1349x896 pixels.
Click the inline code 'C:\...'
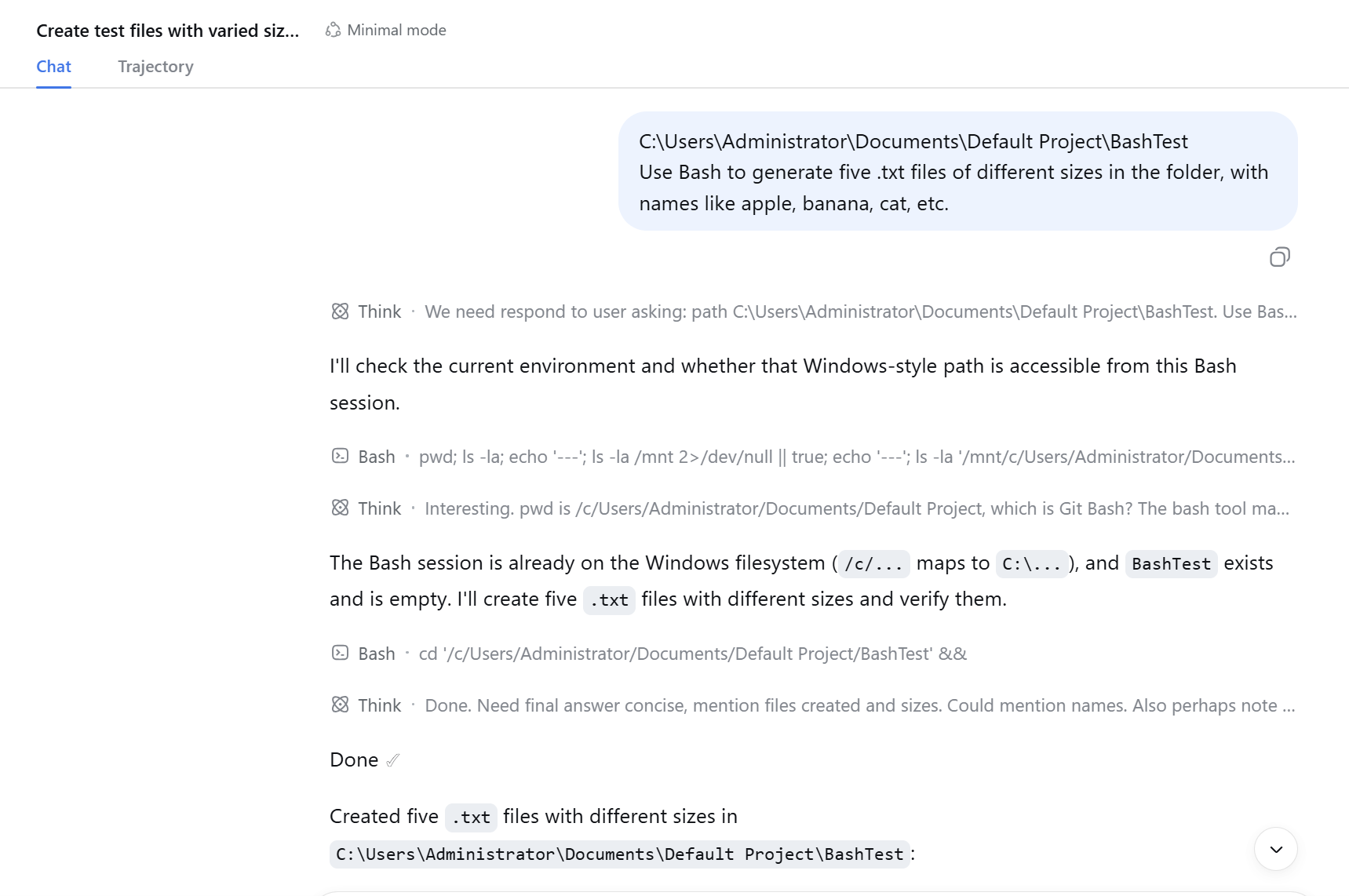coord(1032,564)
